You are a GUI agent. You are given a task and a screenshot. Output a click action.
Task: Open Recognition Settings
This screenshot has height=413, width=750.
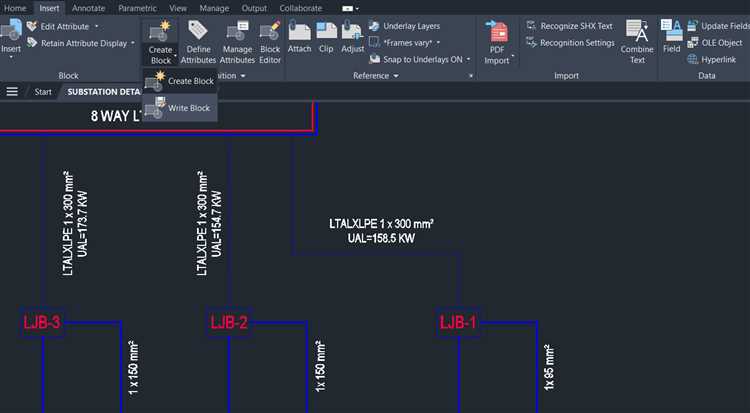point(570,43)
